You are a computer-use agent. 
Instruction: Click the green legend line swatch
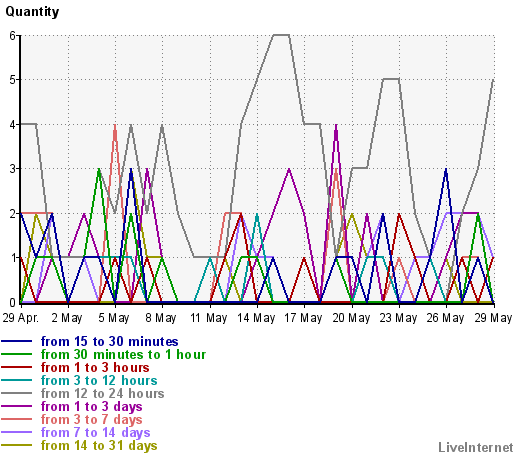(16, 354)
